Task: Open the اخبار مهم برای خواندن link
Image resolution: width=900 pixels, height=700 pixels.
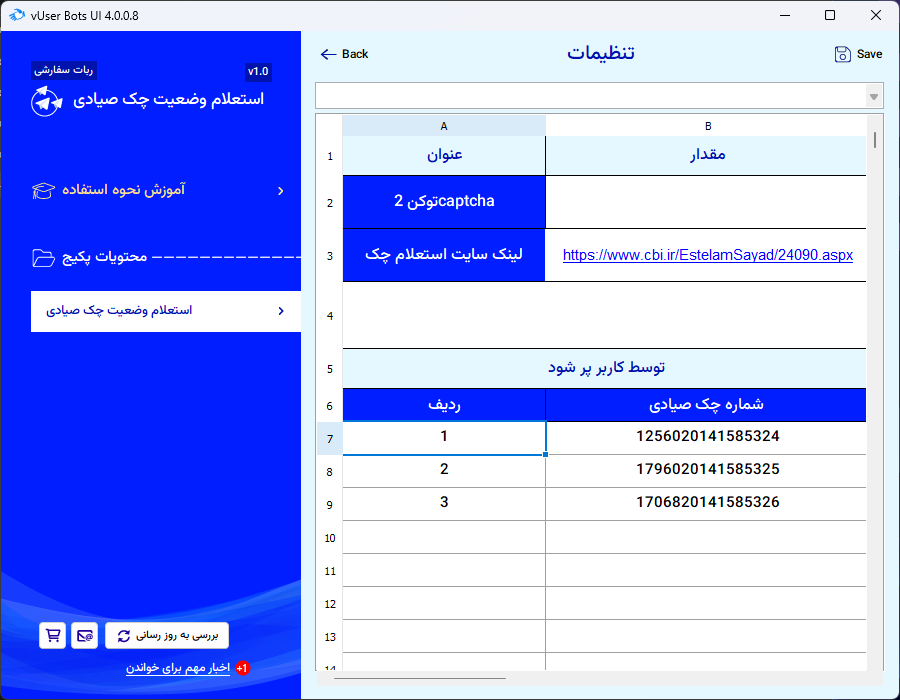Action: (178, 668)
